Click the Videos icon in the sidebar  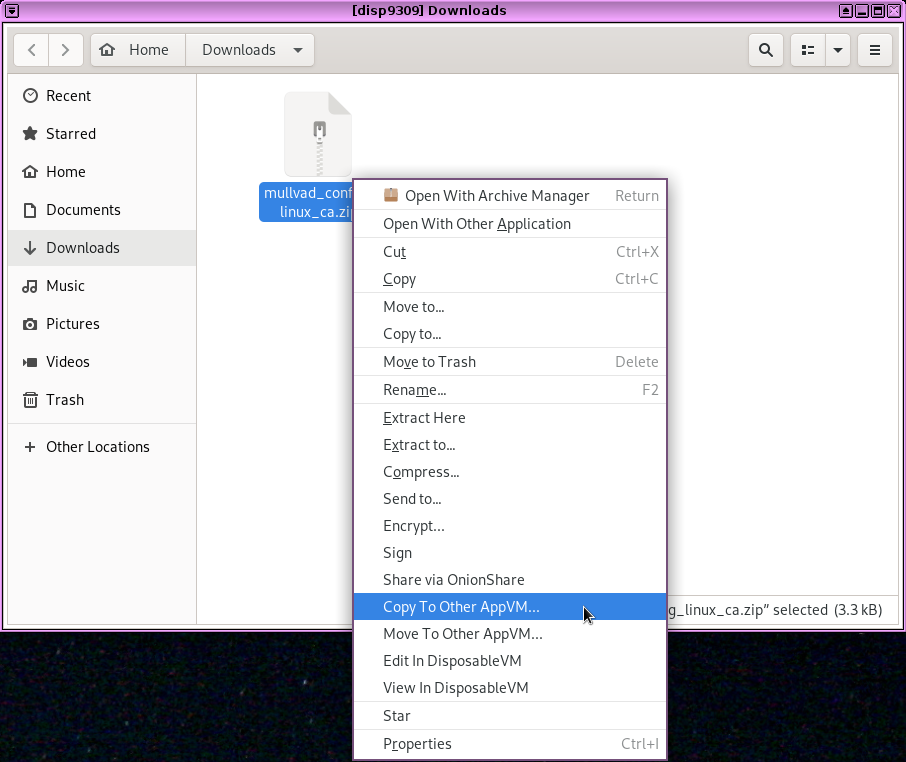click(30, 362)
